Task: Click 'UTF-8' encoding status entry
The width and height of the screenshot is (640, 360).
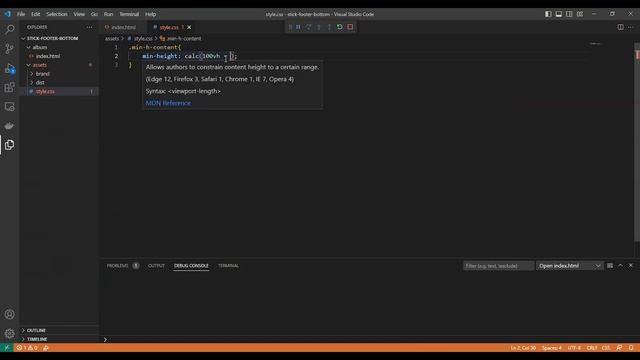Action: tap(574, 348)
